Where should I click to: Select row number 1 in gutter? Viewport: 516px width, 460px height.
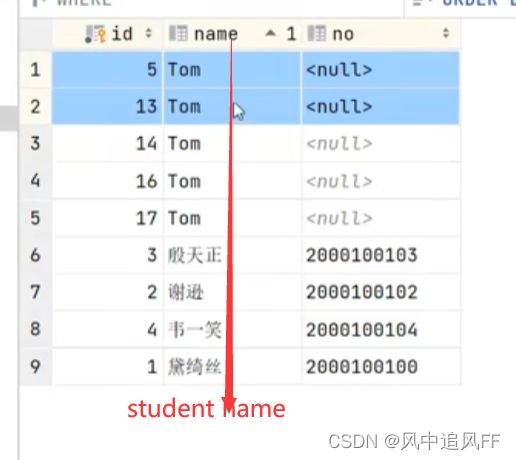coord(36,70)
